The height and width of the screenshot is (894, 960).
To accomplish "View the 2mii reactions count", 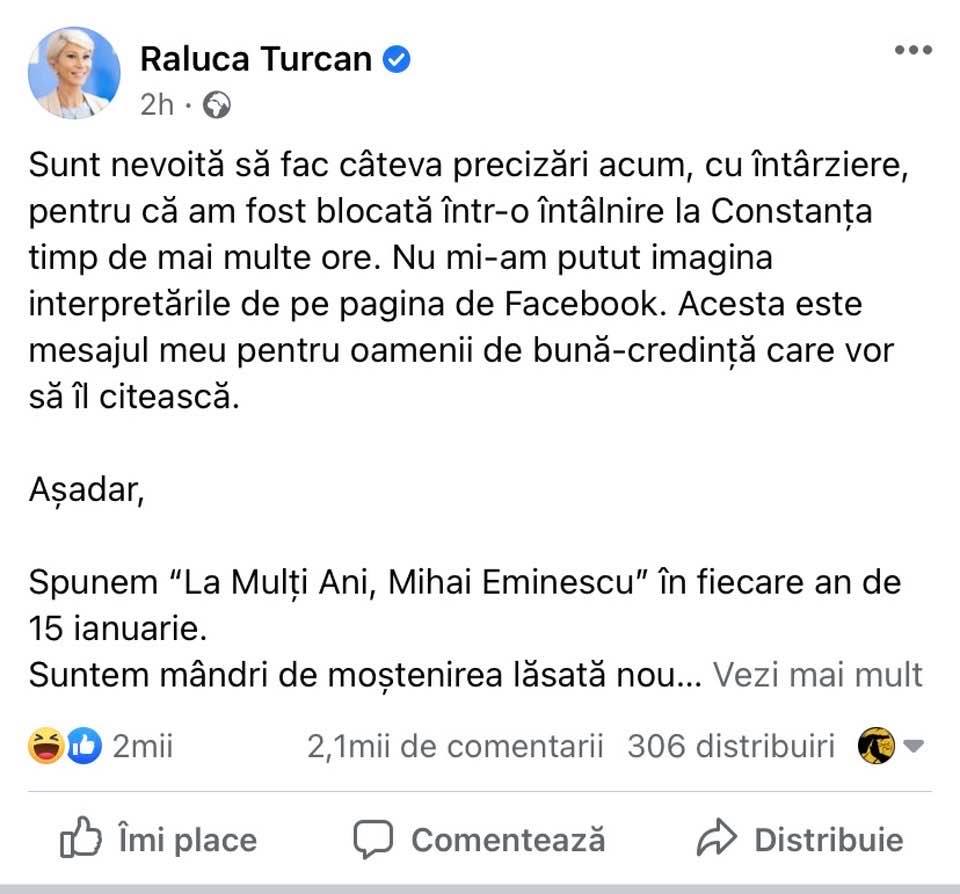I will tap(143, 746).
